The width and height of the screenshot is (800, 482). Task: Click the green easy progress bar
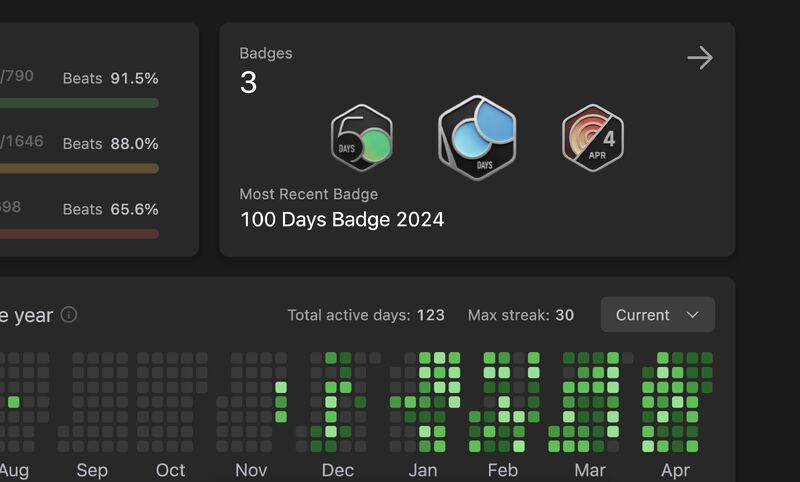[79, 103]
